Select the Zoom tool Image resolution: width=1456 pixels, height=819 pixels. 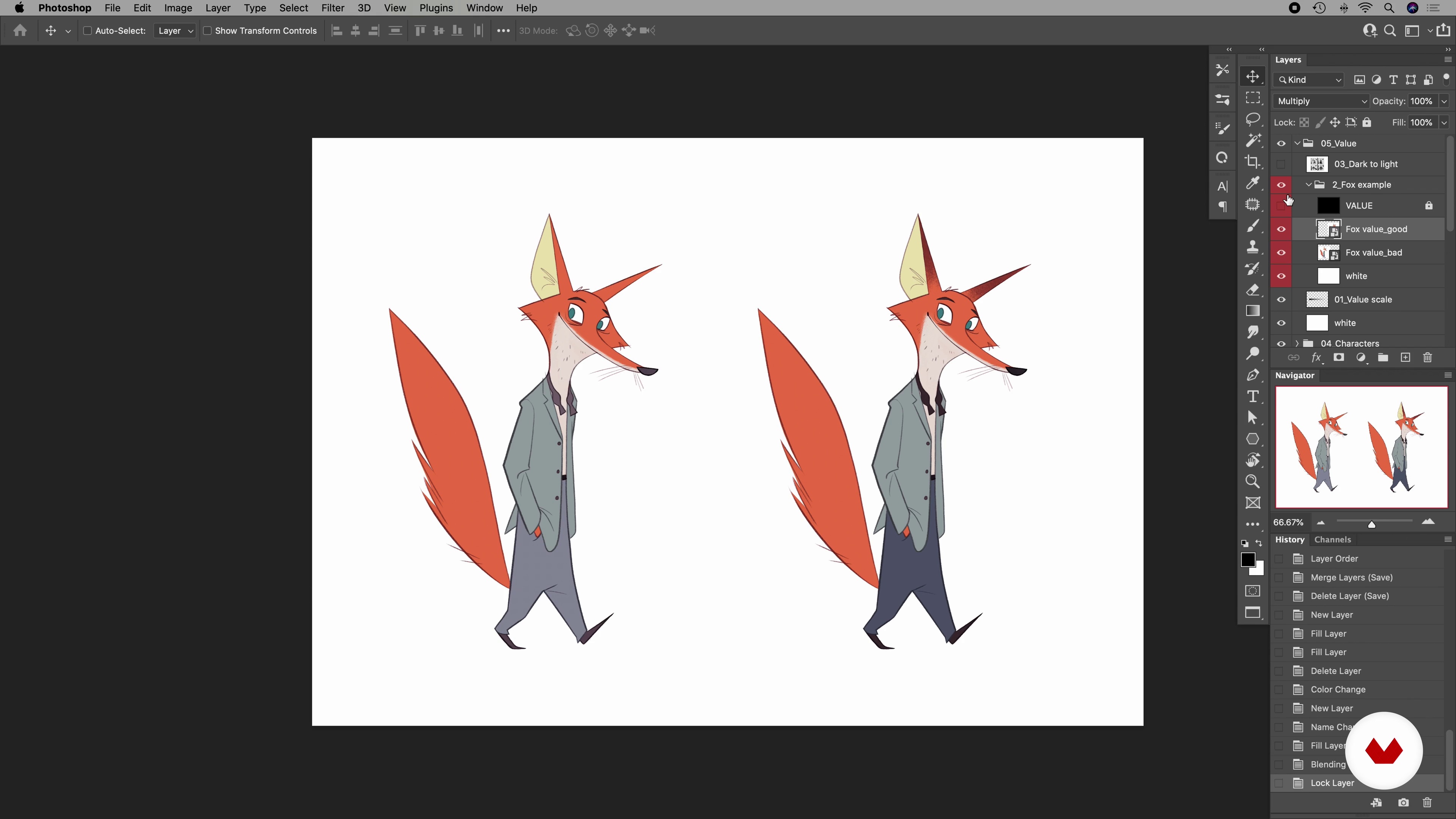pos(1252,482)
